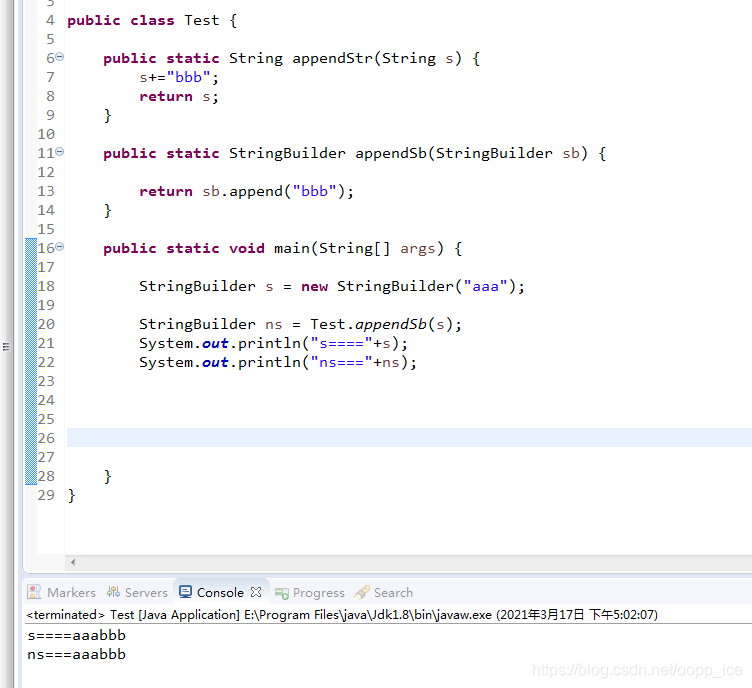Close the Console view with X icon
Screen dimensions: 752x688
(x=256, y=592)
